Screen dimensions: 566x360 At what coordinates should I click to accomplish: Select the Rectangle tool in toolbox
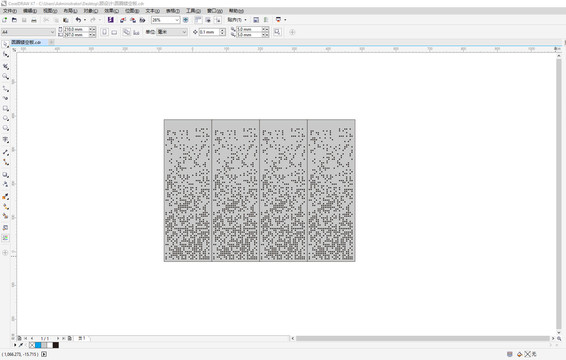(5, 108)
